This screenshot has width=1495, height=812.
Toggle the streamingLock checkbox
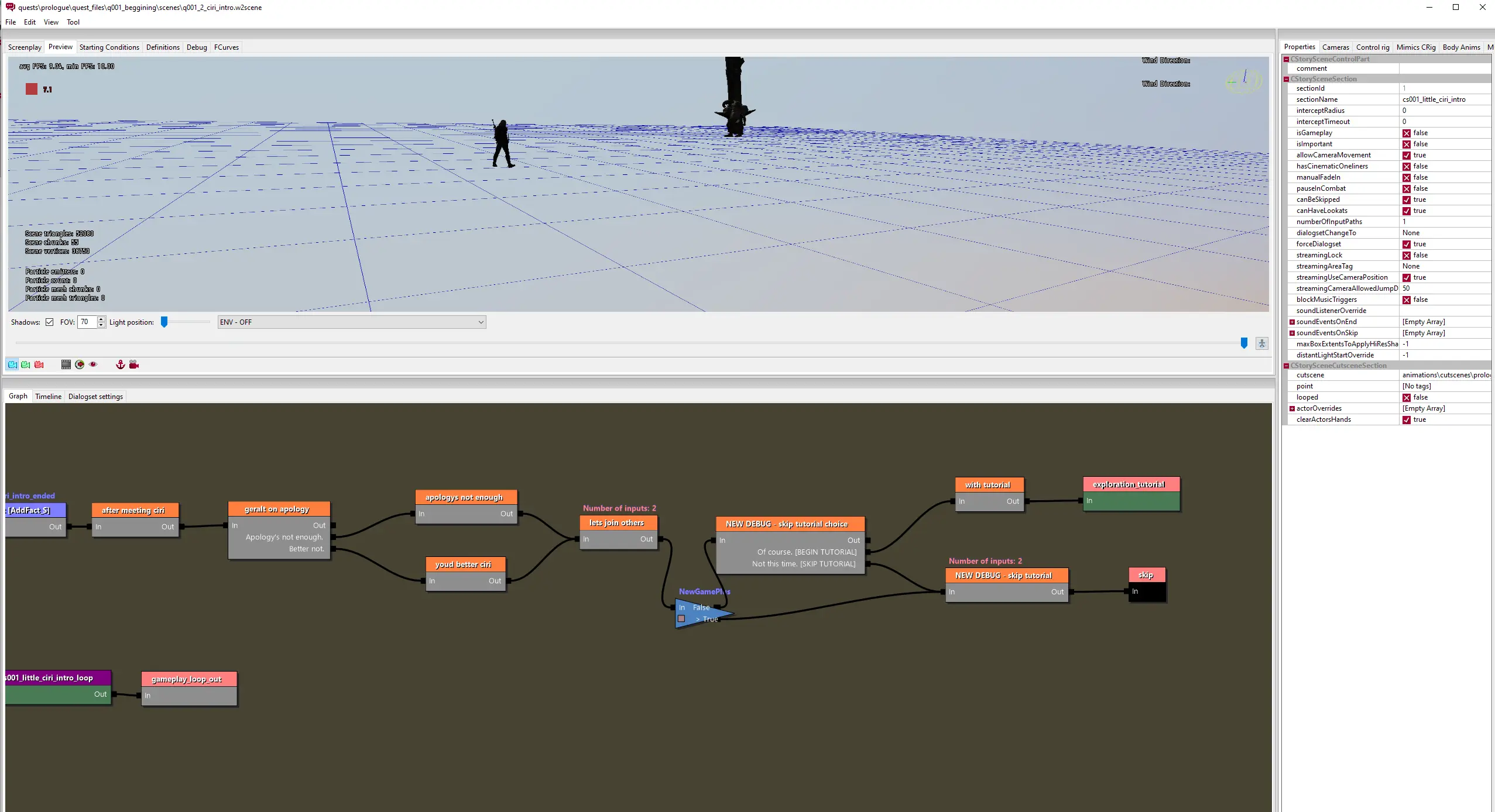tap(1407, 256)
